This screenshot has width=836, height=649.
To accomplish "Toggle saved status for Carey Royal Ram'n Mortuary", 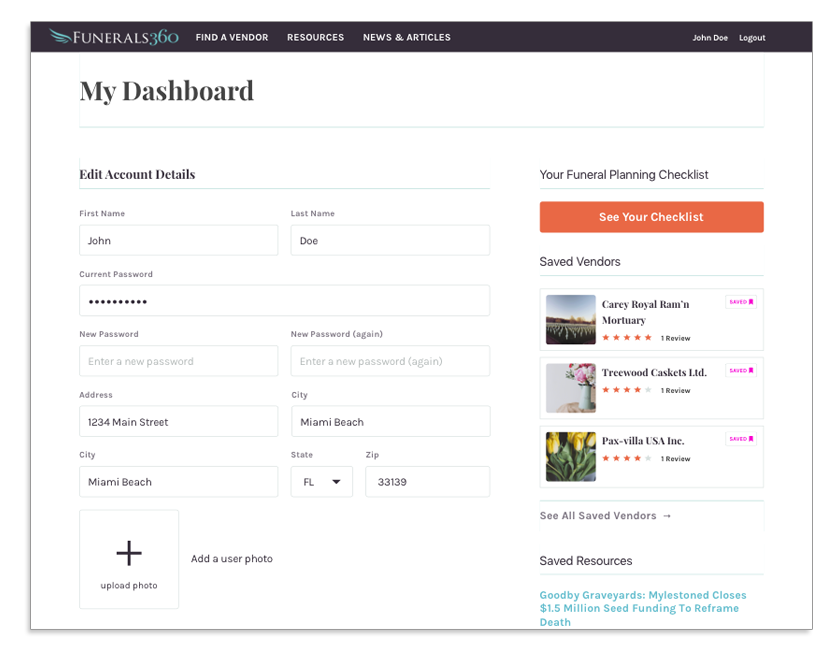I will point(740,300).
